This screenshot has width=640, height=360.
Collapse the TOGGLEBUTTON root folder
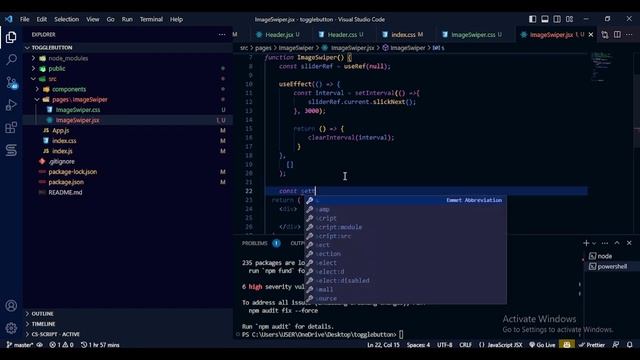(51, 48)
